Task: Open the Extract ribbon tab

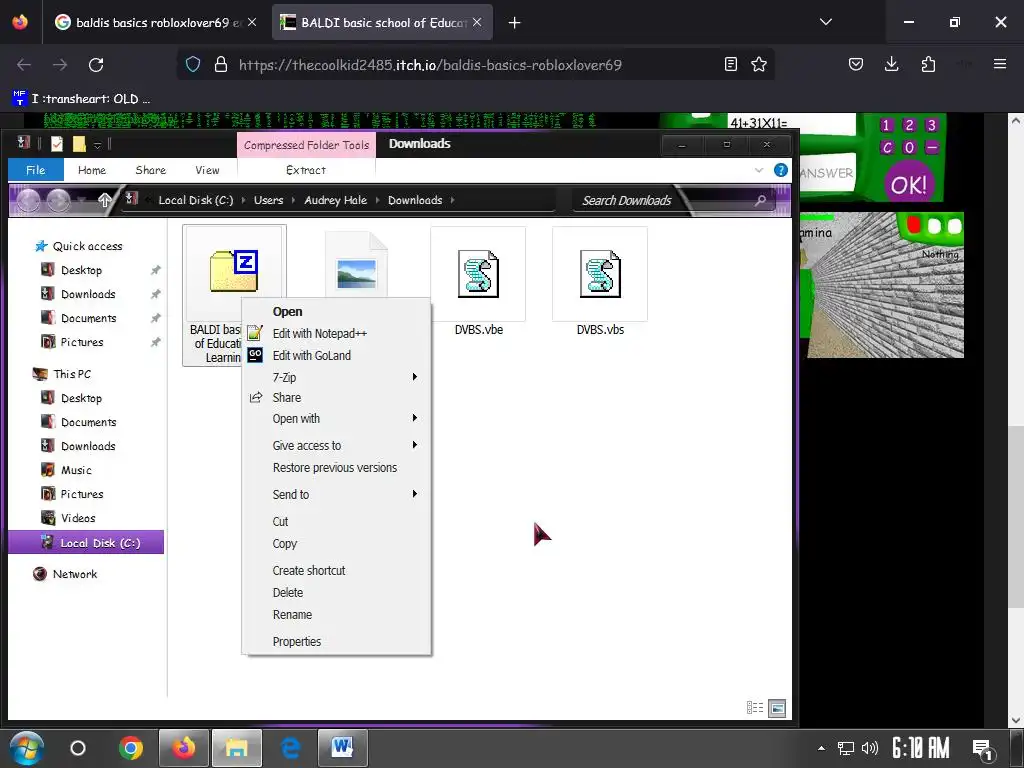Action: (306, 170)
